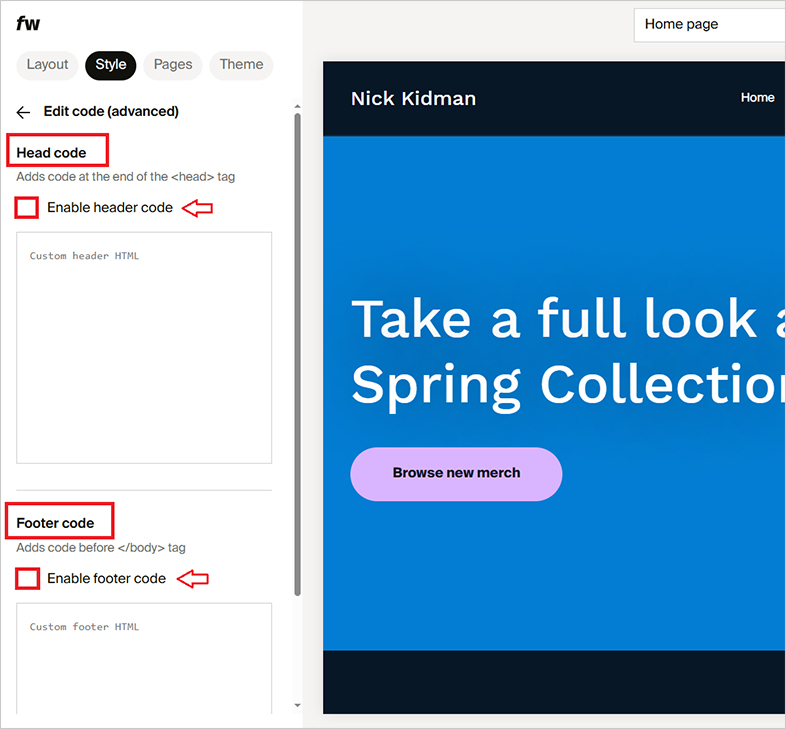Open the Home page dropdown
The width and height of the screenshot is (786, 729).
[x=709, y=25]
